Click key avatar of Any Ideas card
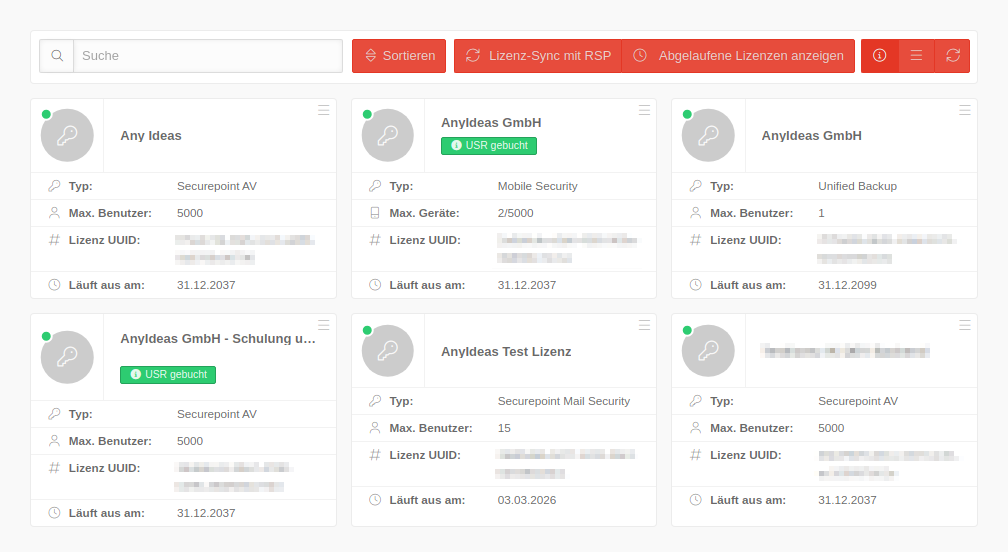1008x552 pixels. [x=67, y=135]
